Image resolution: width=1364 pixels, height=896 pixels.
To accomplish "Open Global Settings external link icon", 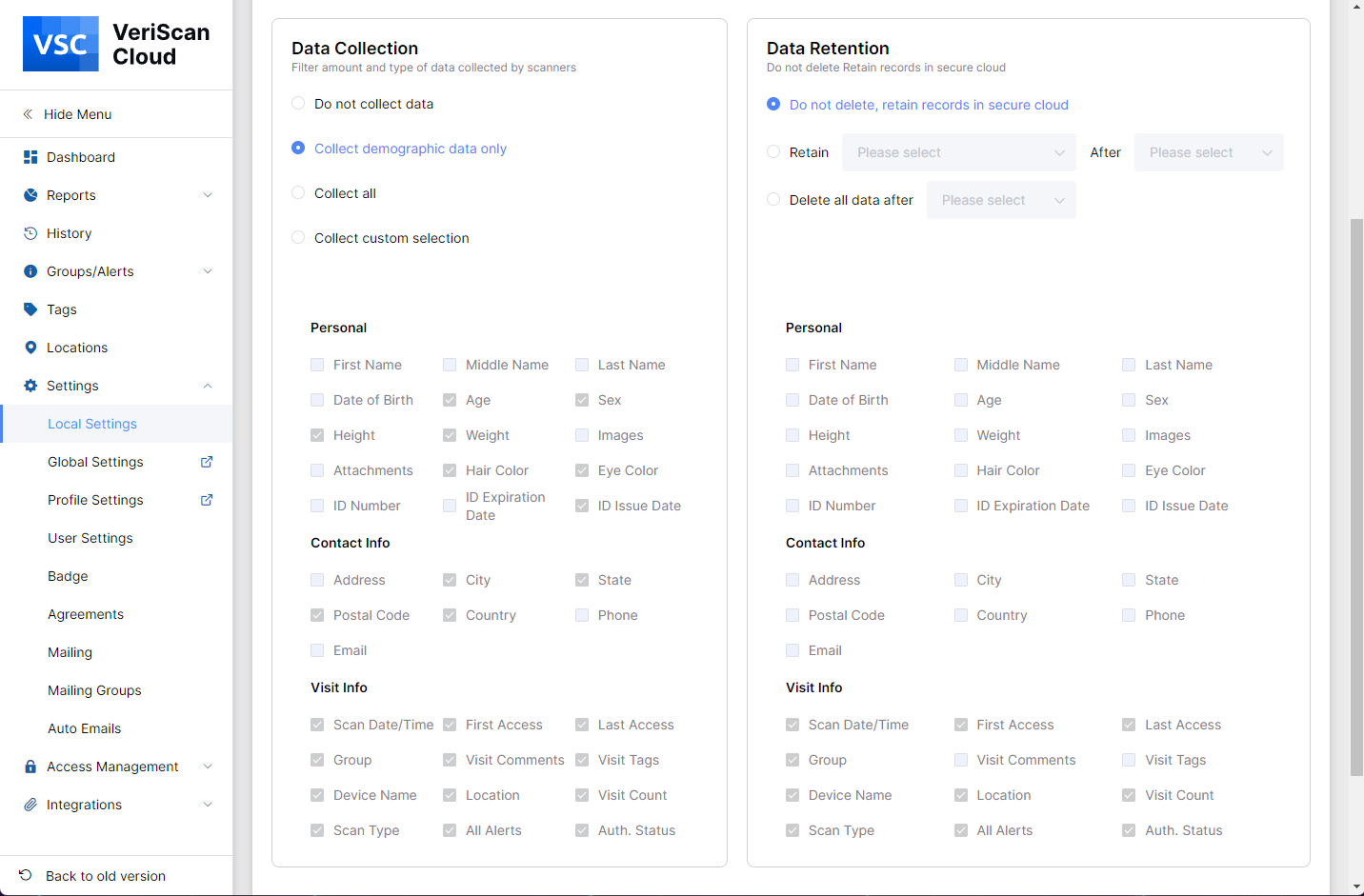I will click(x=207, y=462).
